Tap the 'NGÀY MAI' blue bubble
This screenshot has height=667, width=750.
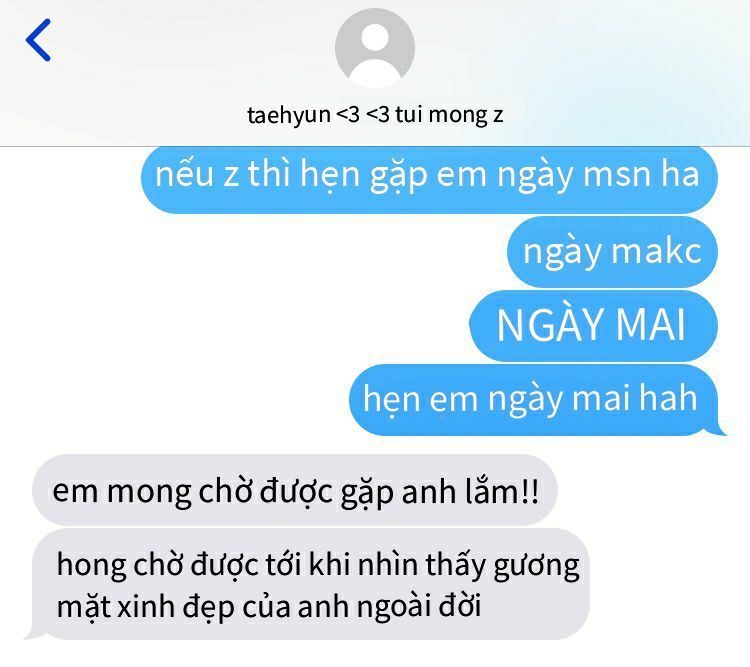pyautogui.click(x=594, y=326)
